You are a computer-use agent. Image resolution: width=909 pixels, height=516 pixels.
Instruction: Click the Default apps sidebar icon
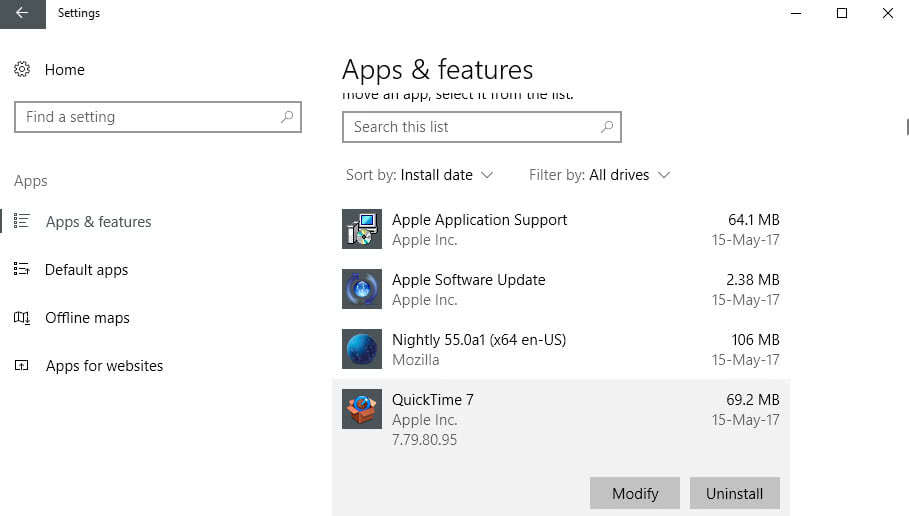[x=21, y=269]
